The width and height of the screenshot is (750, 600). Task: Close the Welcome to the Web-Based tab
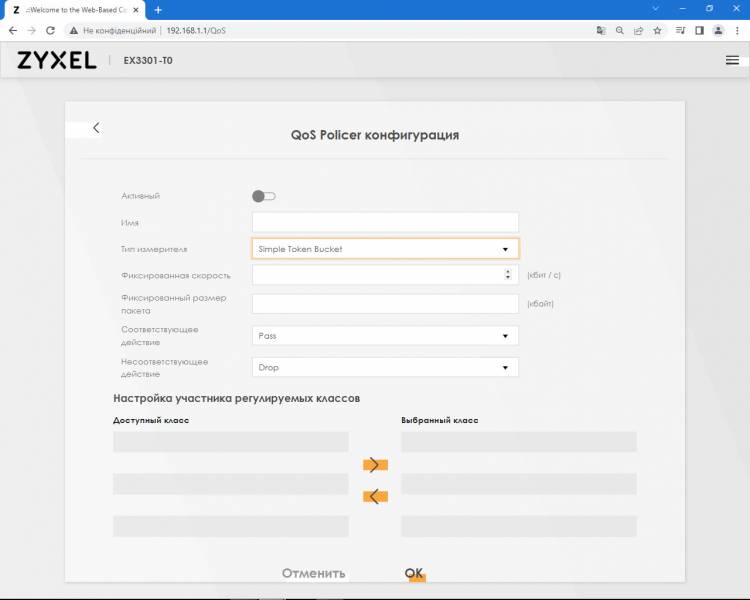[x=135, y=10]
